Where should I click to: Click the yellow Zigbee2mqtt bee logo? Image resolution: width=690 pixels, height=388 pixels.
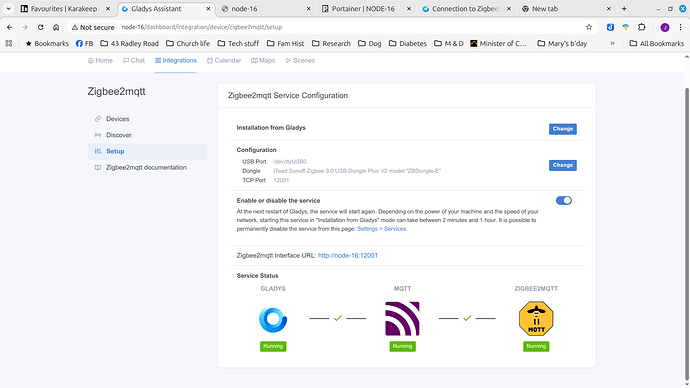pos(536,318)
